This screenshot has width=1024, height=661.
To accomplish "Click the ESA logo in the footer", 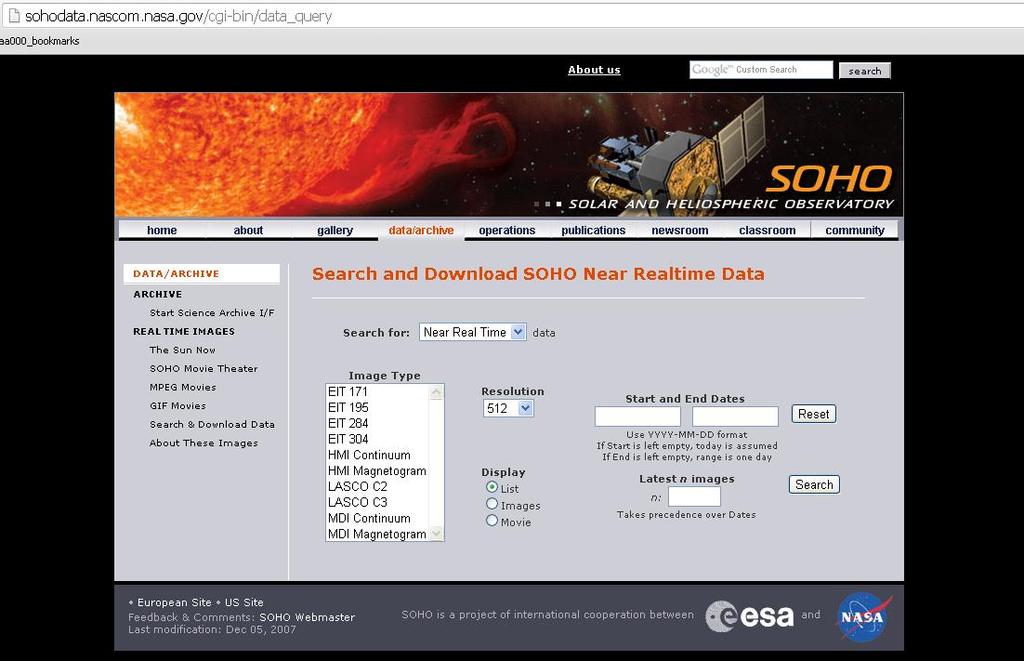I will pyautogui.click(x=750, y=616).
